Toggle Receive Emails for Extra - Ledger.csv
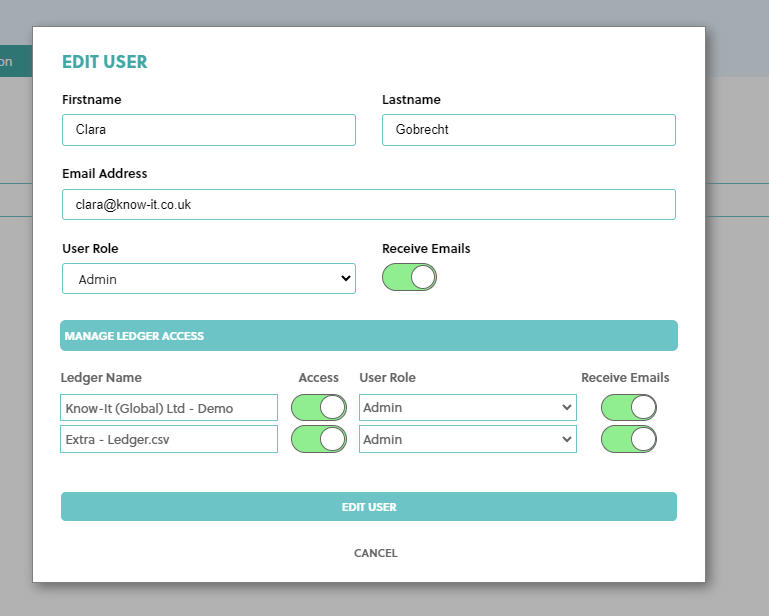 tap(629, 439)
